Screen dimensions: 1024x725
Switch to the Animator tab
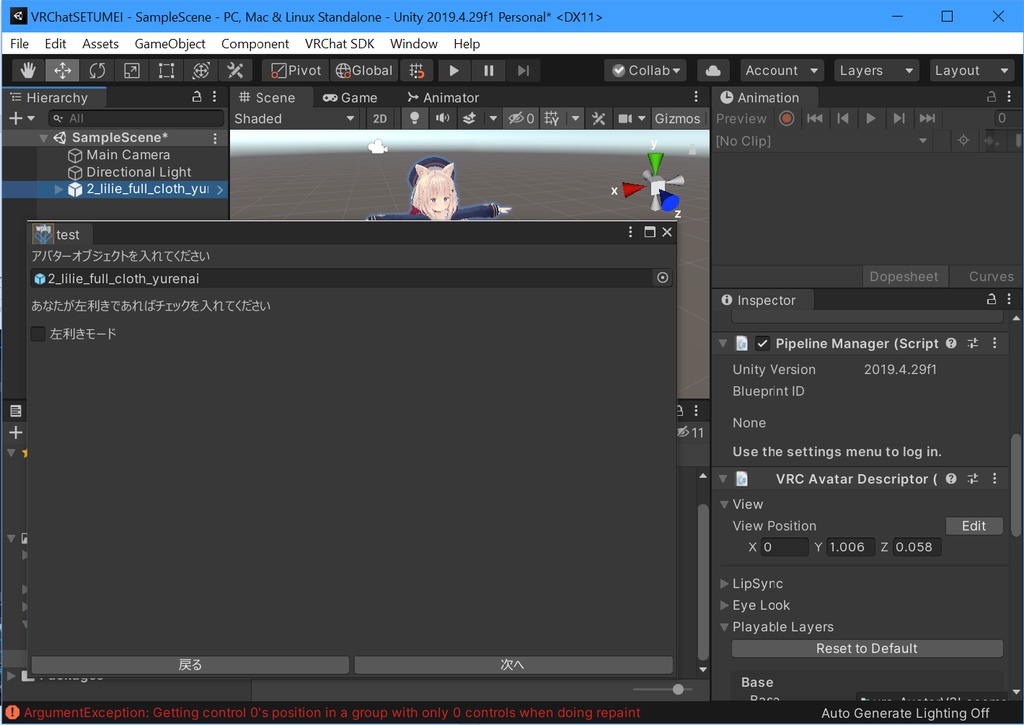[x=442, y=97]
